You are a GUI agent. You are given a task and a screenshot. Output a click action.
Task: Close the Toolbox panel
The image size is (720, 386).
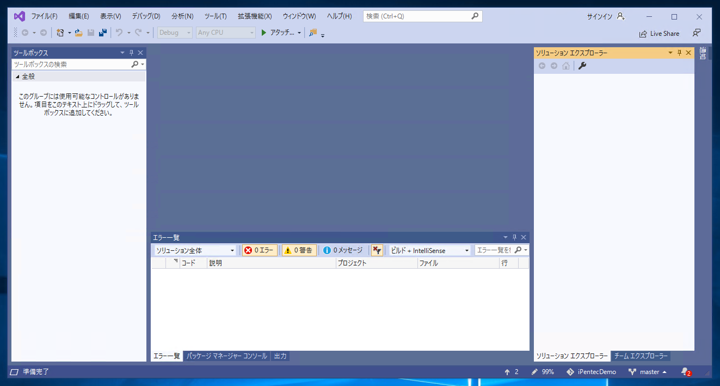(x=141, y=53)
